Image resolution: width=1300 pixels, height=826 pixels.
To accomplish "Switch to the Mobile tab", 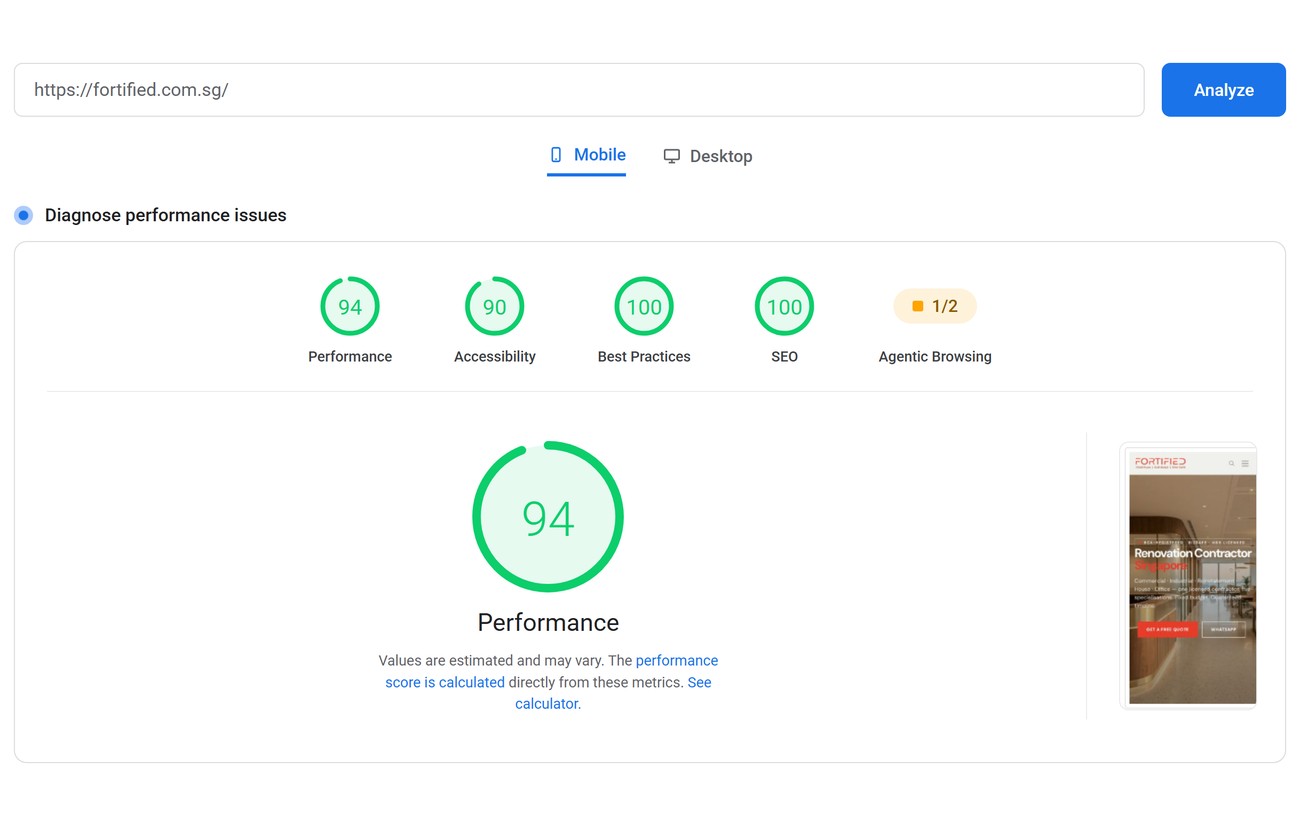I will pyautogui.click(x=587, y=155).
